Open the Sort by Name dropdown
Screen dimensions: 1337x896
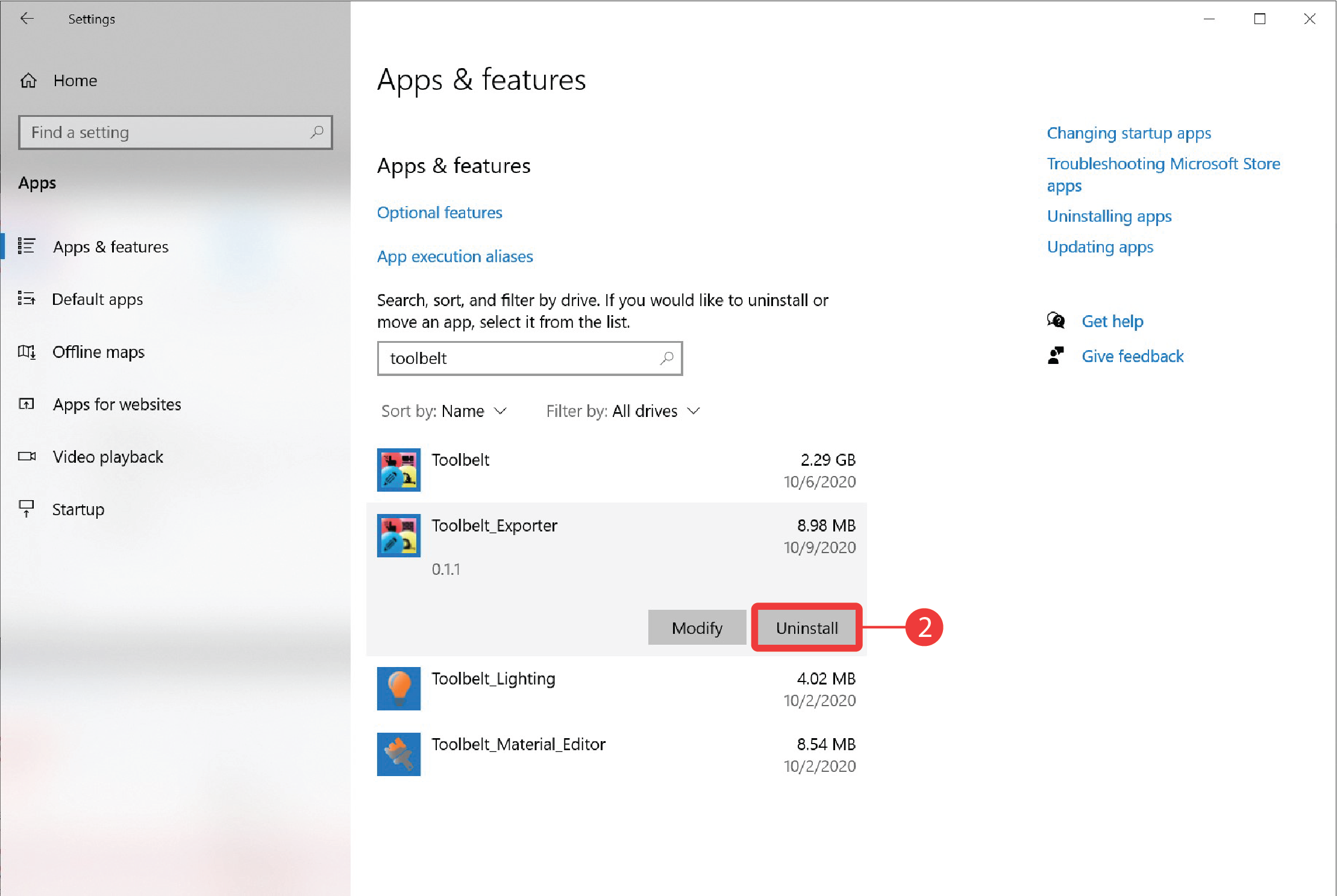(x=445, y=411)
